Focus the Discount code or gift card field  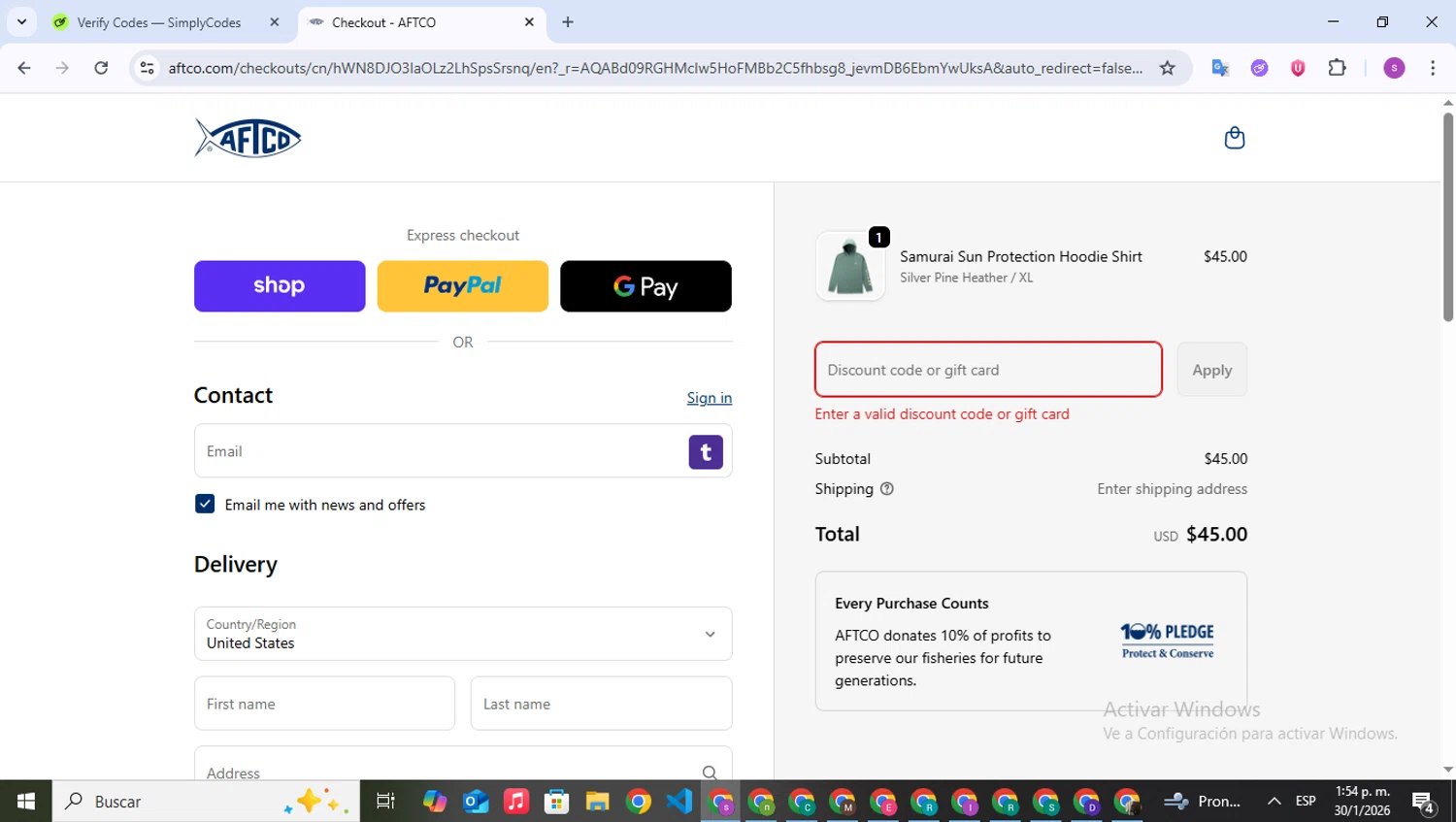tap(988, 370)
